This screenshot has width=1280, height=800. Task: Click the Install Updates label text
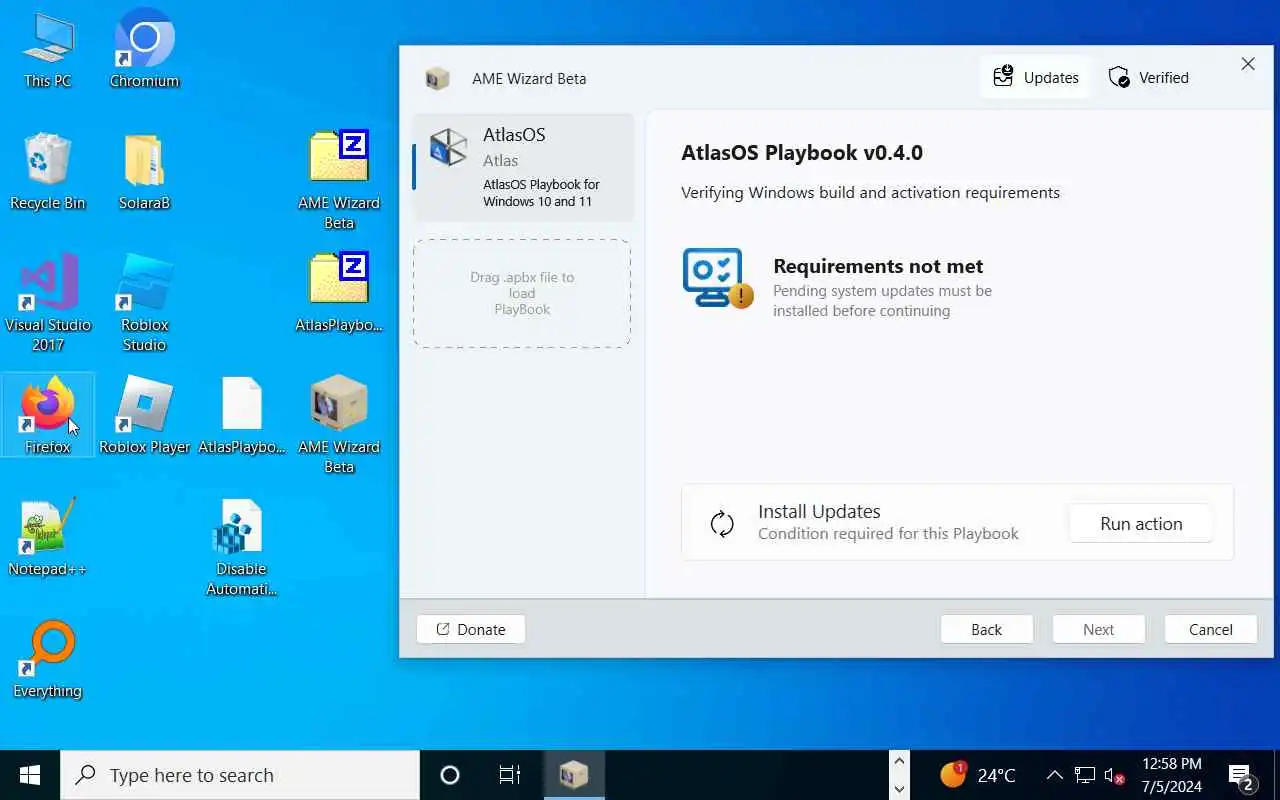click(819, 512)
